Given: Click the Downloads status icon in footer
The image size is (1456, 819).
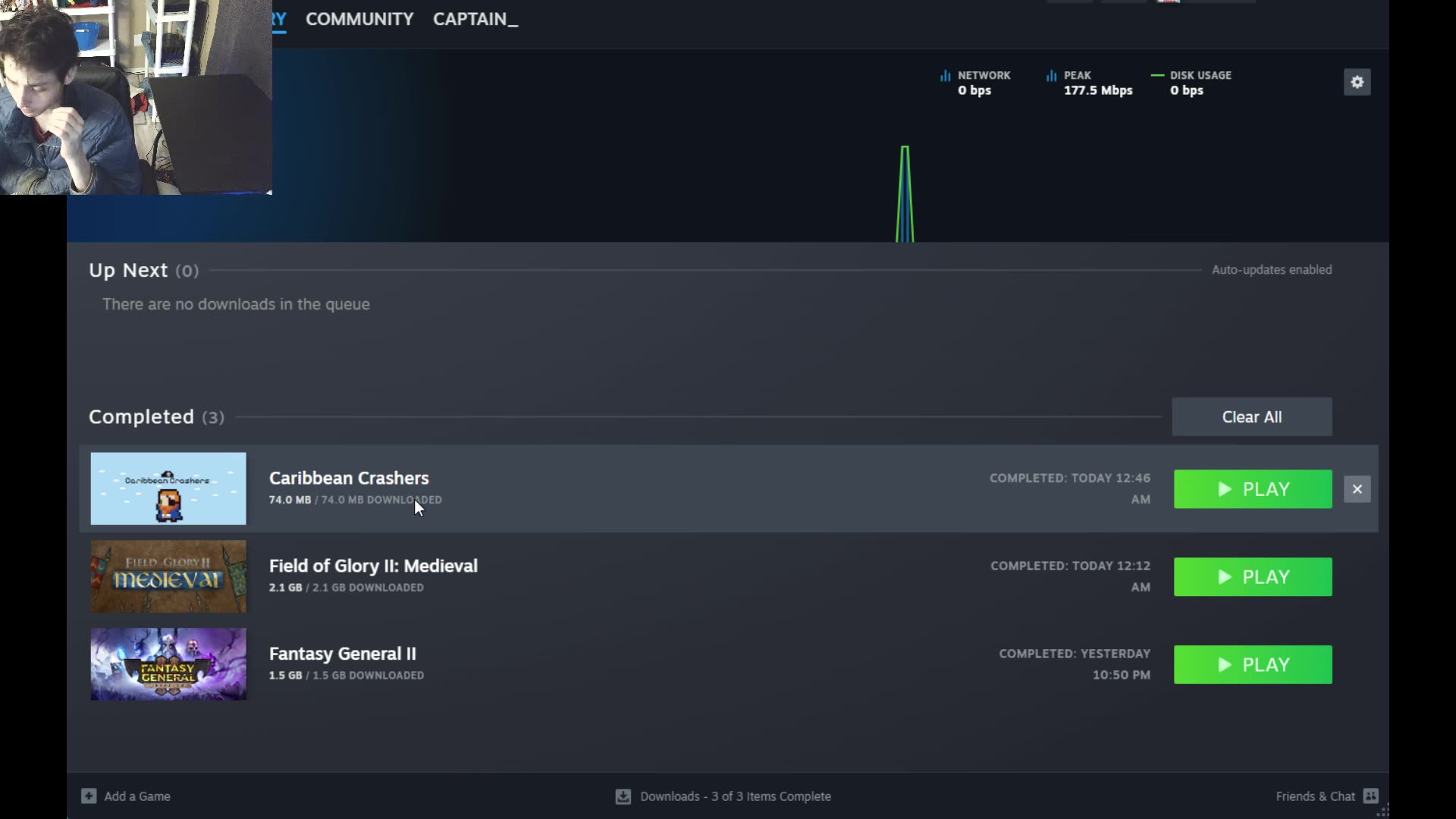Looking at the screenshot, I should (623, 796).
